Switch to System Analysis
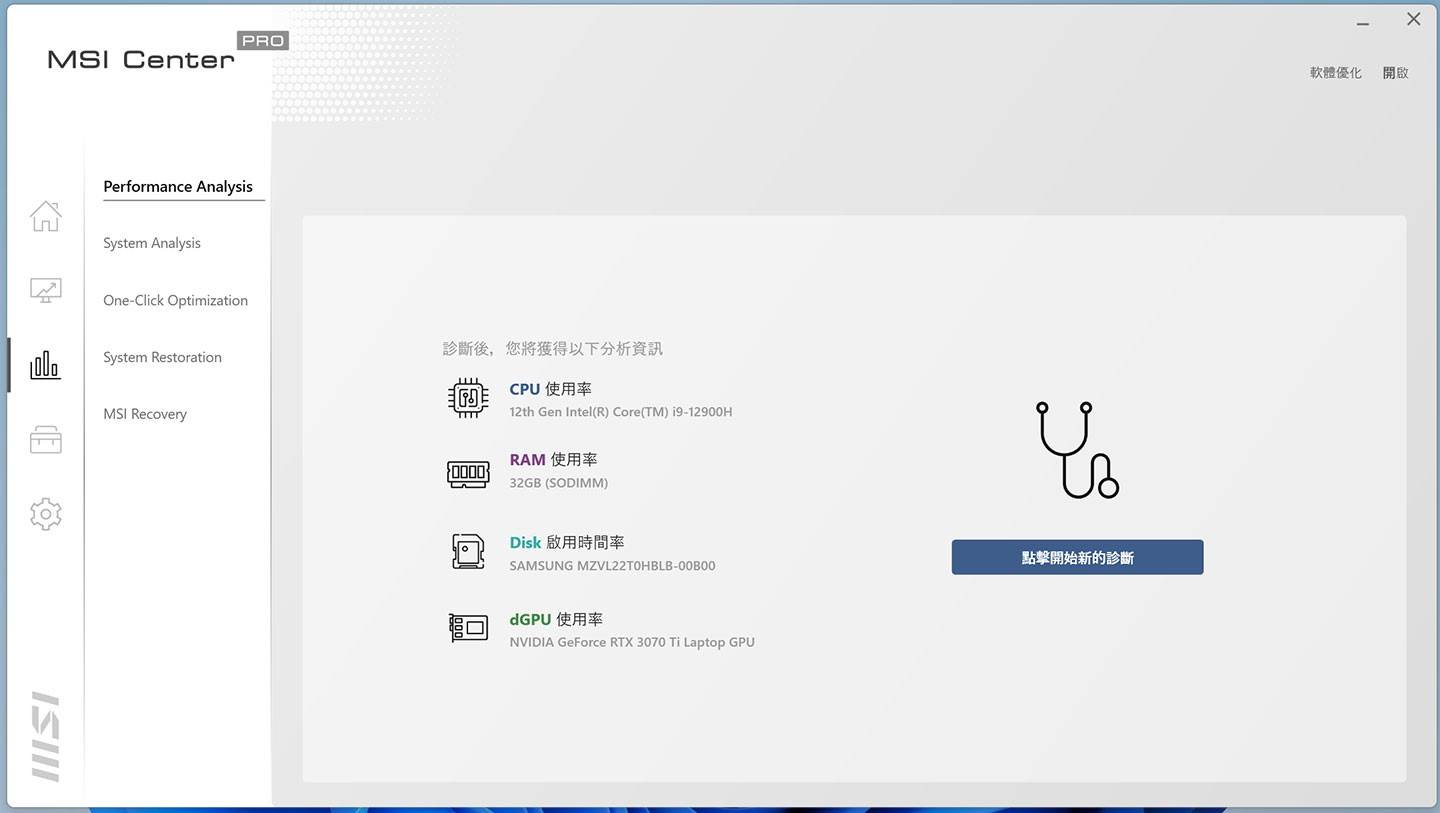The width and height of the screenshot is (1440, 813). [x=152, y=243]
